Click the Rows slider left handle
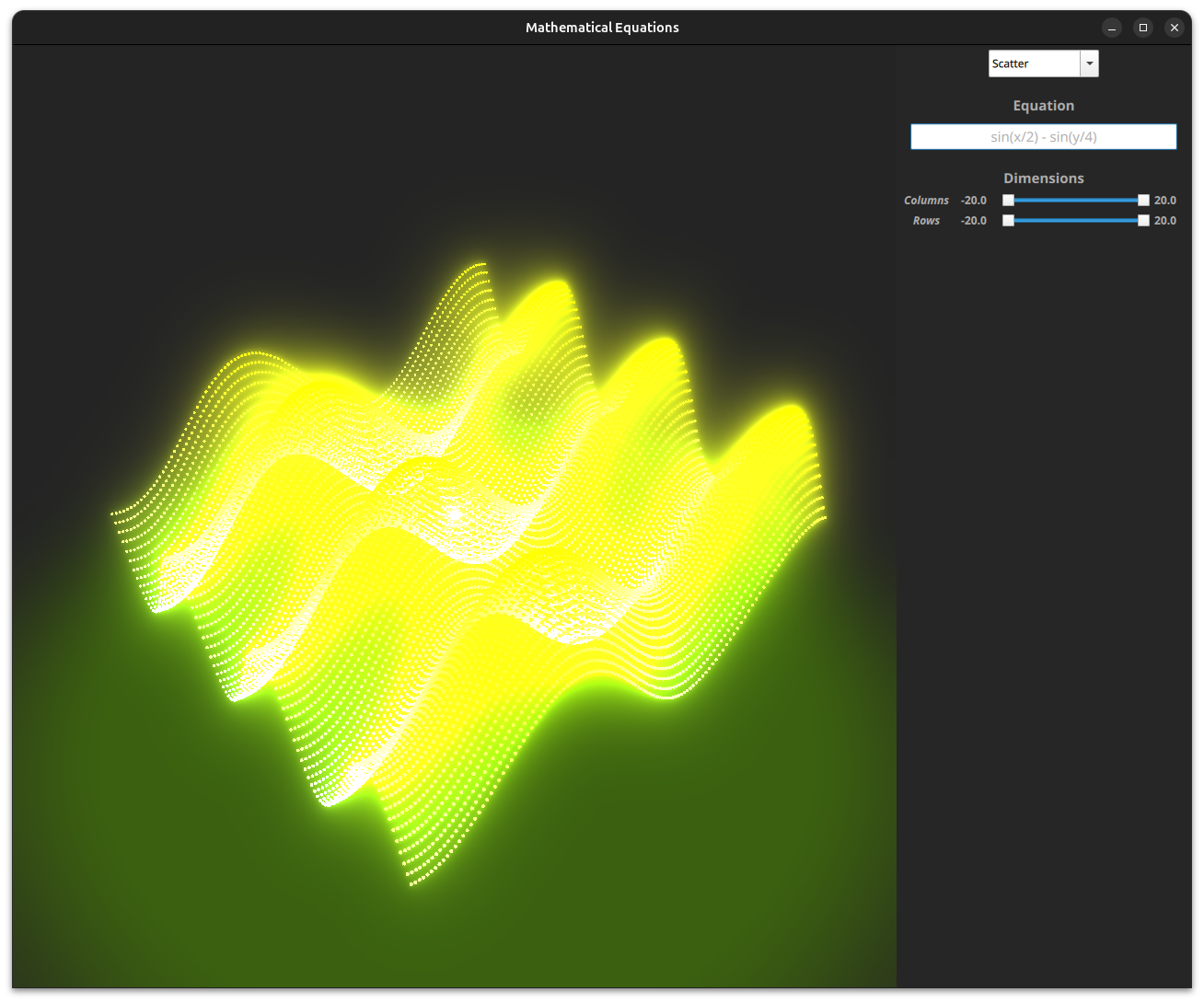The height and width of the screenshot is (1003, 1204). 1008,221
